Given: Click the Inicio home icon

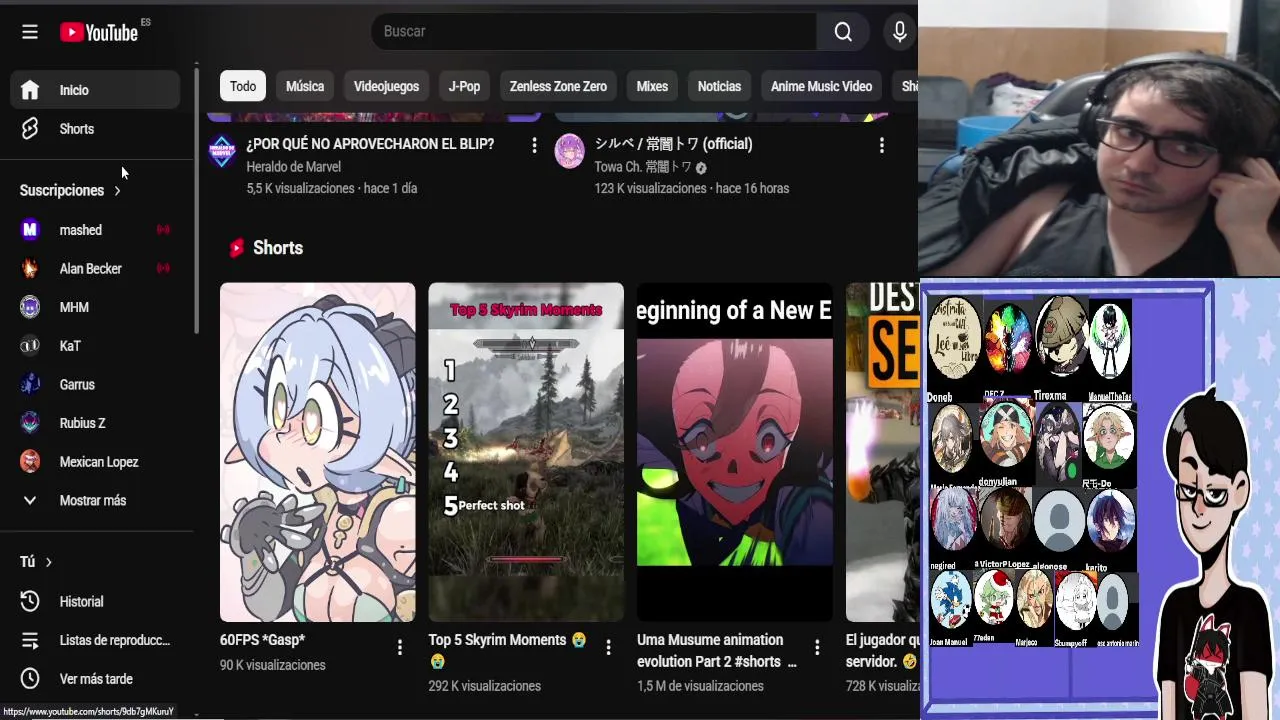Looking at the screenshot, I should [x=30, y=90].
